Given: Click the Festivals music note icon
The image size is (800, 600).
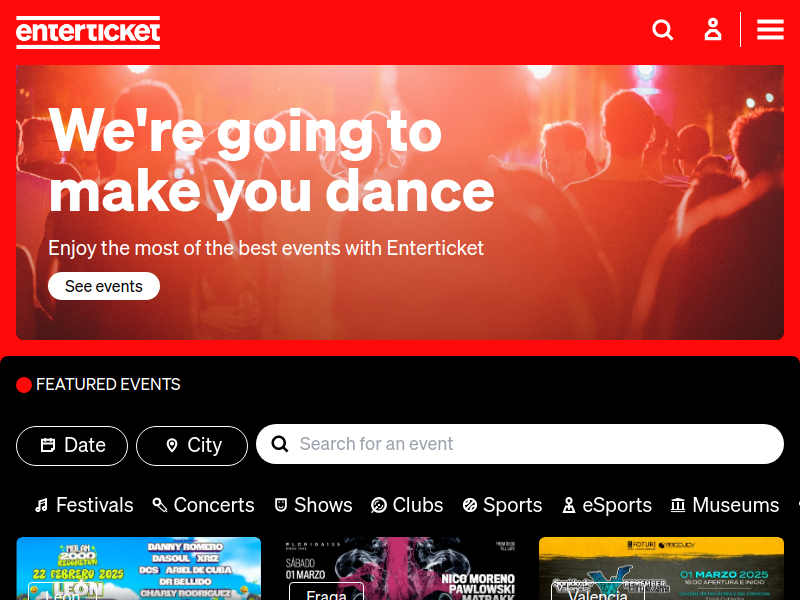Looking at the screenshot, I should [x=41, y=505].
